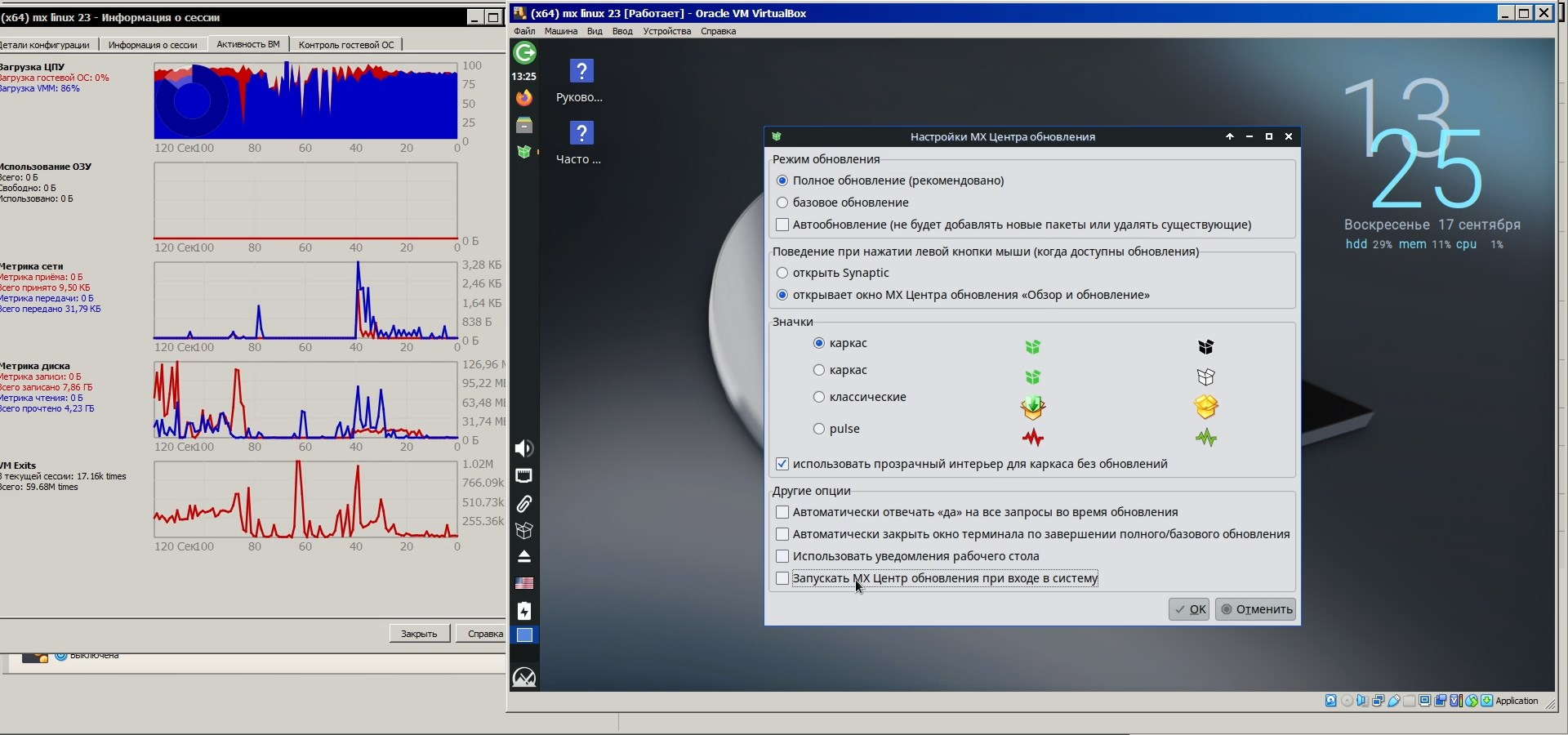Enable 'Использовать уведомления рабочего стола' checkbox
Screen dimensions: 1568x735
782,556
